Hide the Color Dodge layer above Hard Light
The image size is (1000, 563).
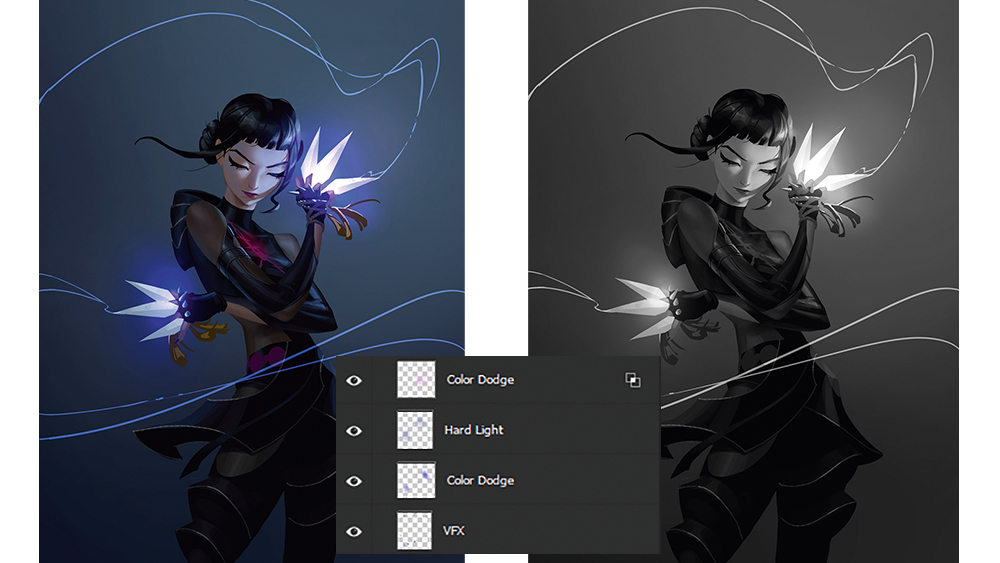pyautogui.click(x=354, y=381)
